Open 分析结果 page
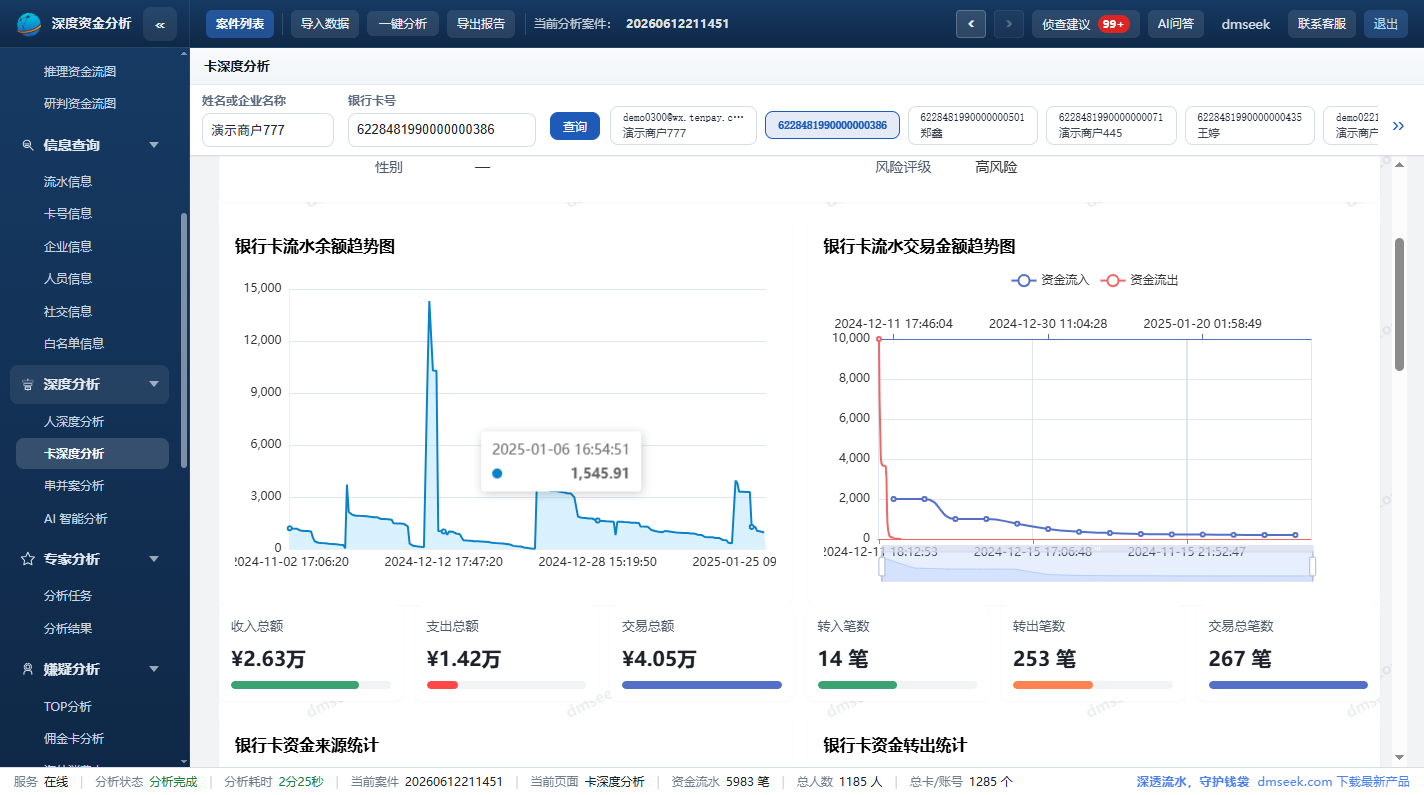 click(68, 629)
